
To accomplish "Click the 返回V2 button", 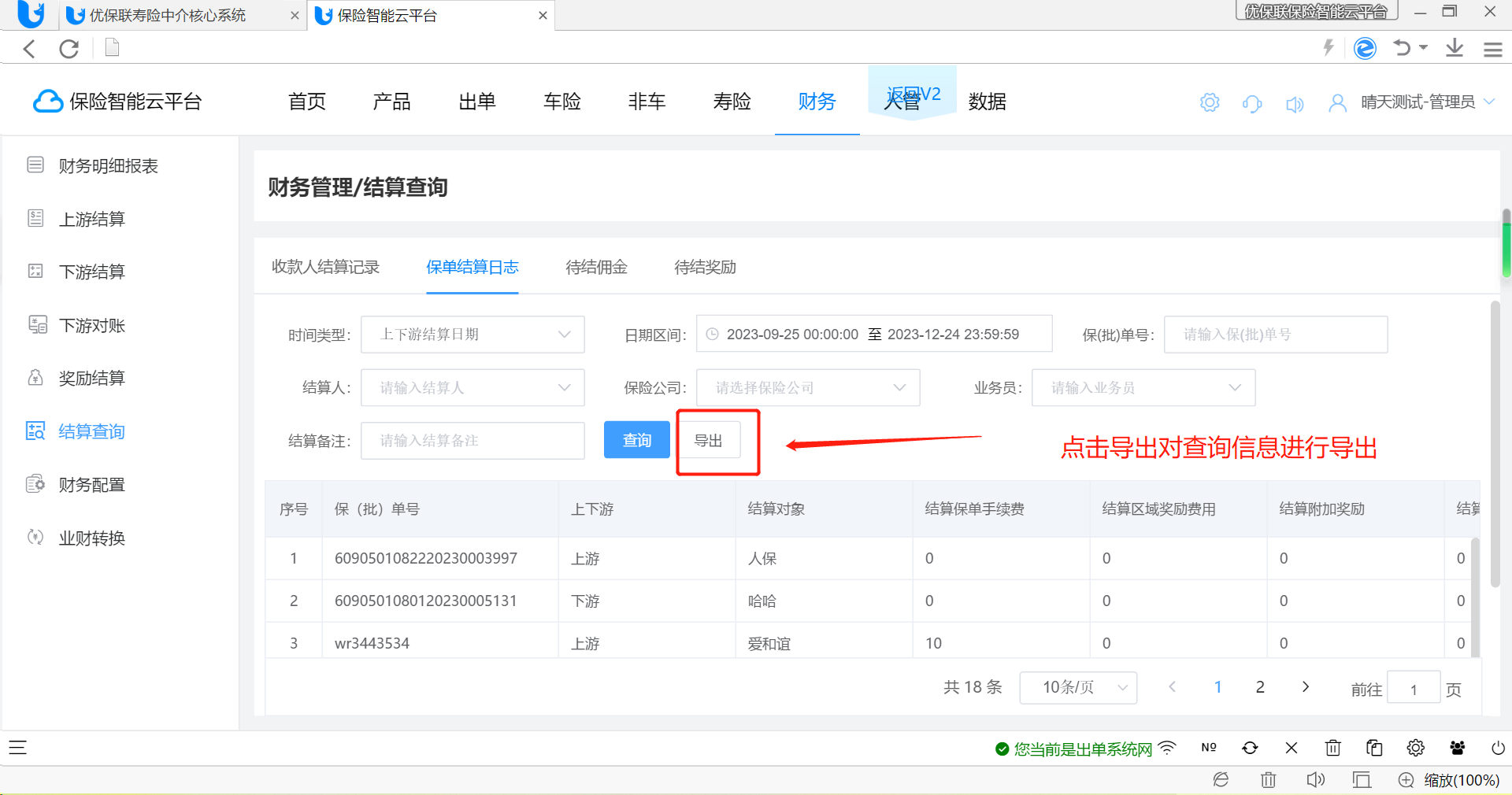I will (913, 94).
